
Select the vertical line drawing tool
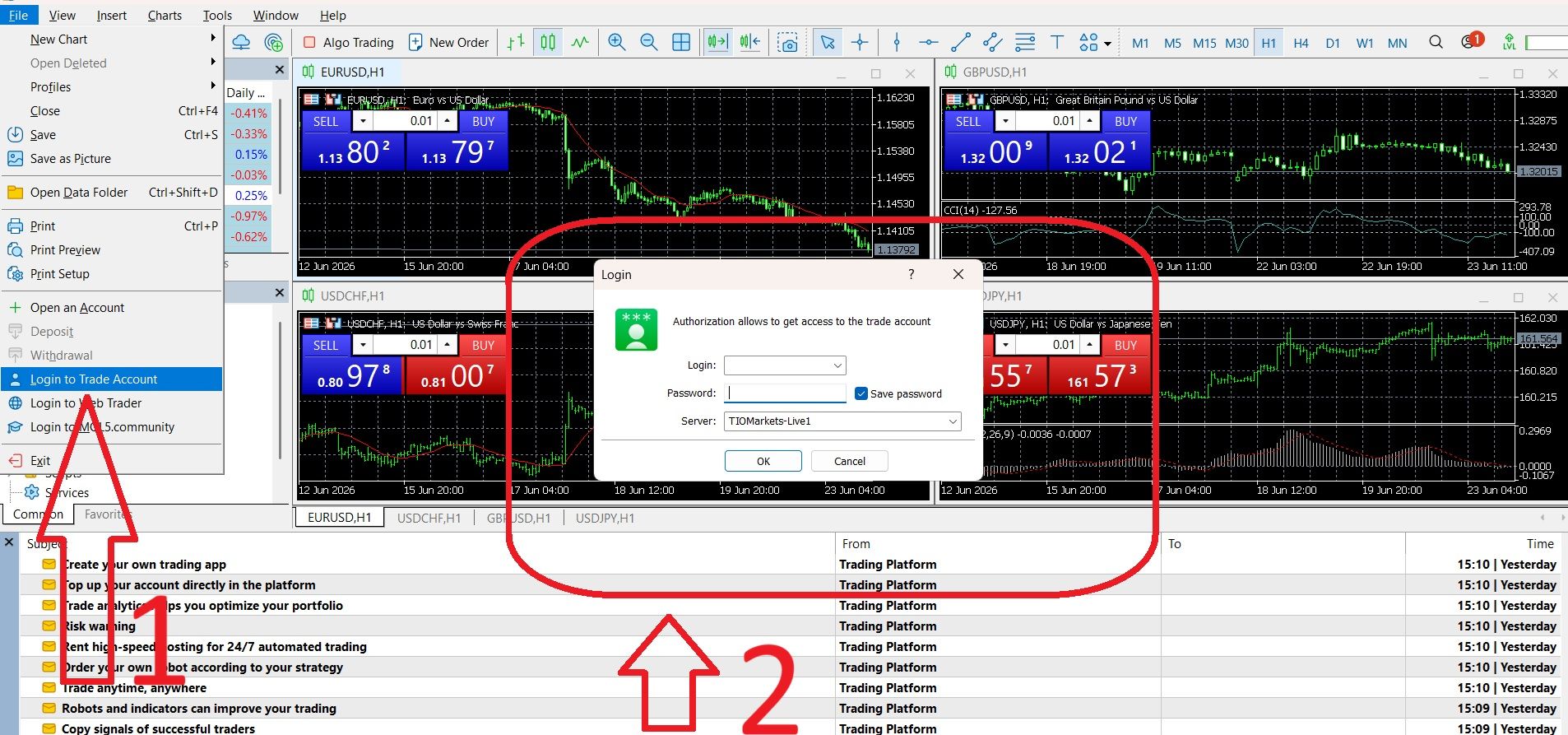897,42
